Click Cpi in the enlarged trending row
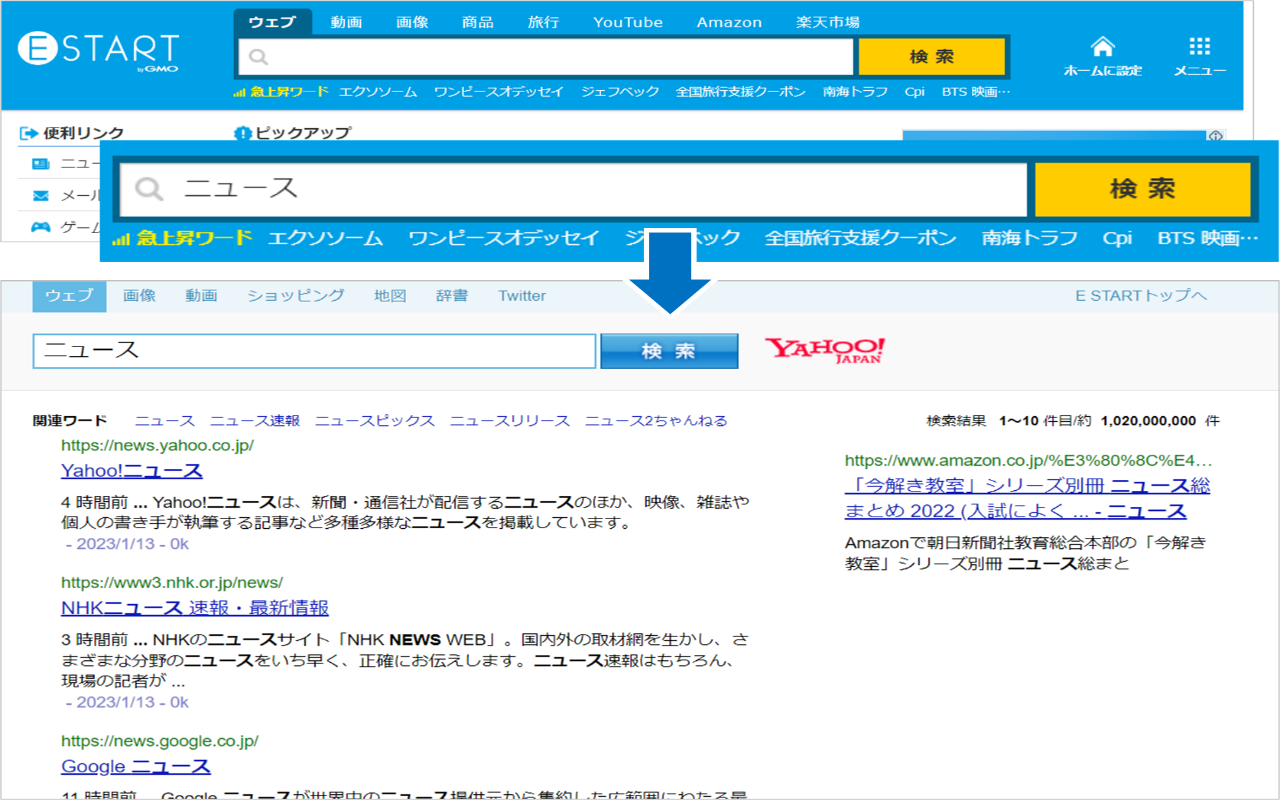 coord(1117,239)
